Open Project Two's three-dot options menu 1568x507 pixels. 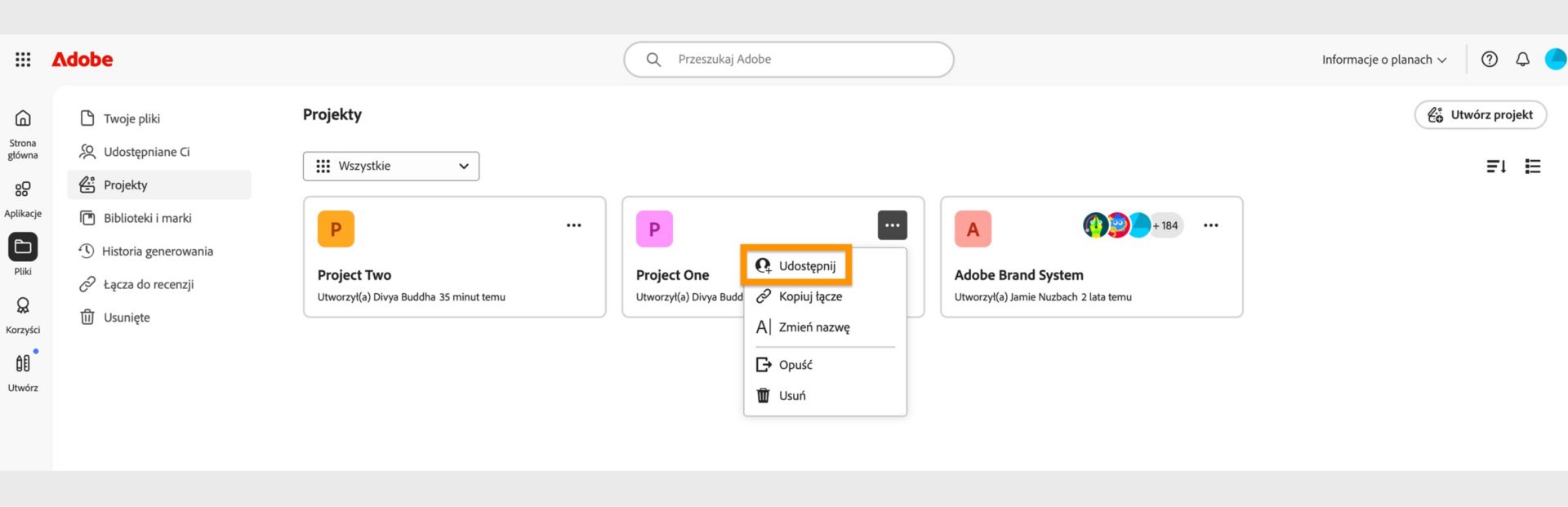[574, 225]
